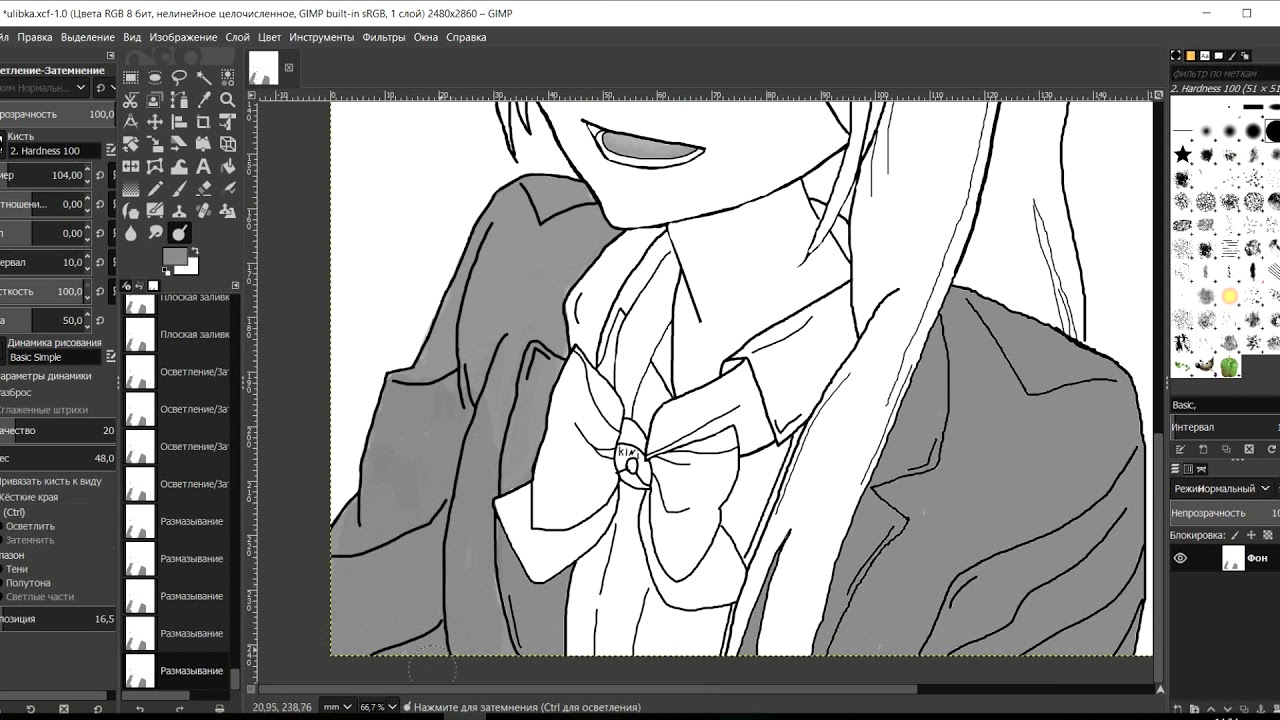Toggle Привязать кисть к виду checkbox
Image resolution: width=1280 pixels, height=720 pixels.
tap(50, 481)
